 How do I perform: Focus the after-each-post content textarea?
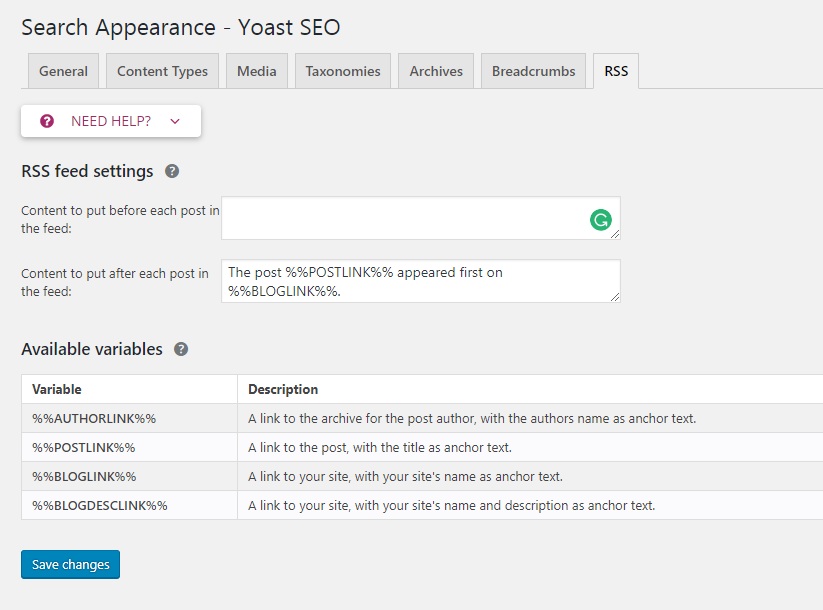(421, 281)
